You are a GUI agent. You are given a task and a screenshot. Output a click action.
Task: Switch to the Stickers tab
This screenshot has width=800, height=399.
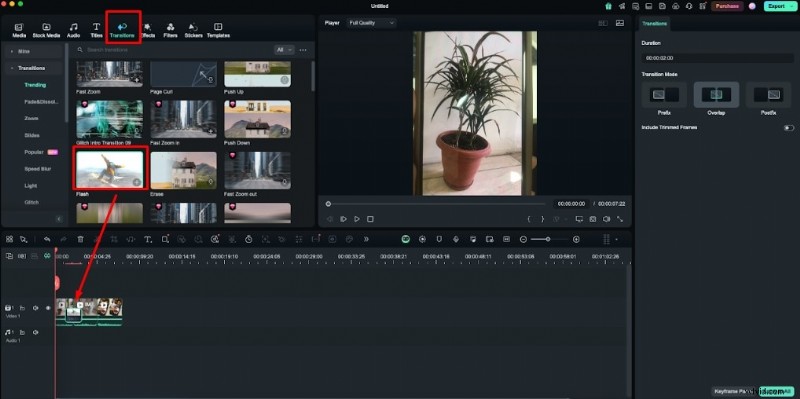click(193, 30)
